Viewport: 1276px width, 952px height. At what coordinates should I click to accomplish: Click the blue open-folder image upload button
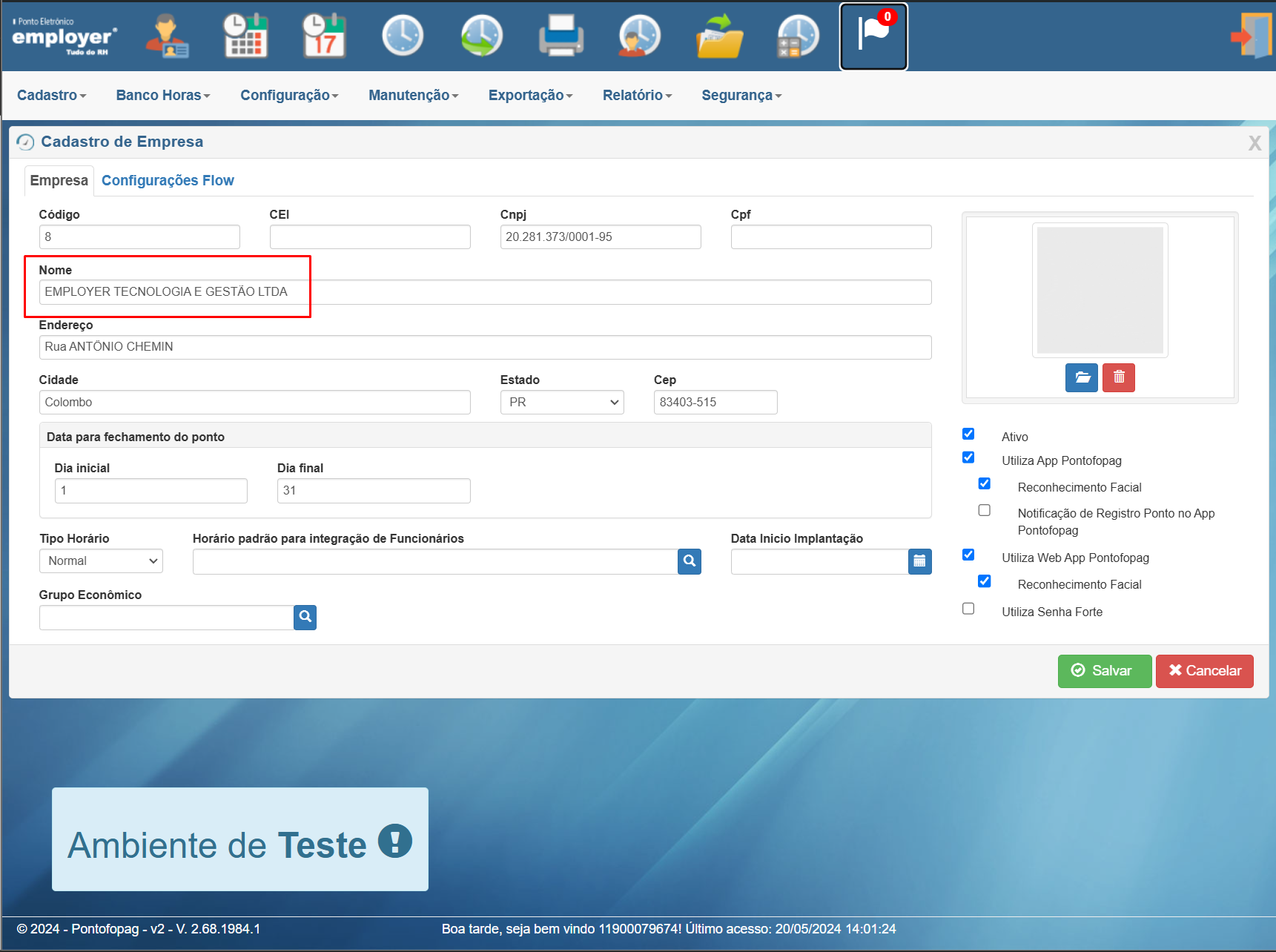[1082, 377]
